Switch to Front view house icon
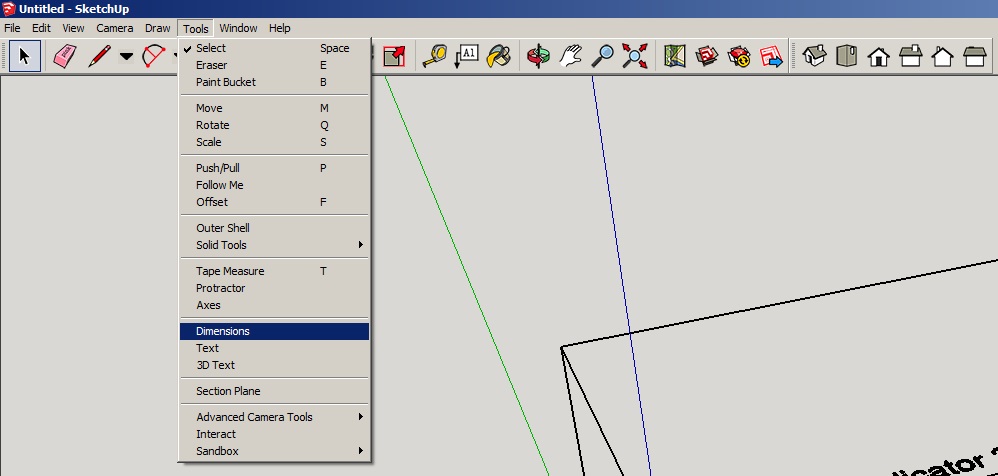 879,56
